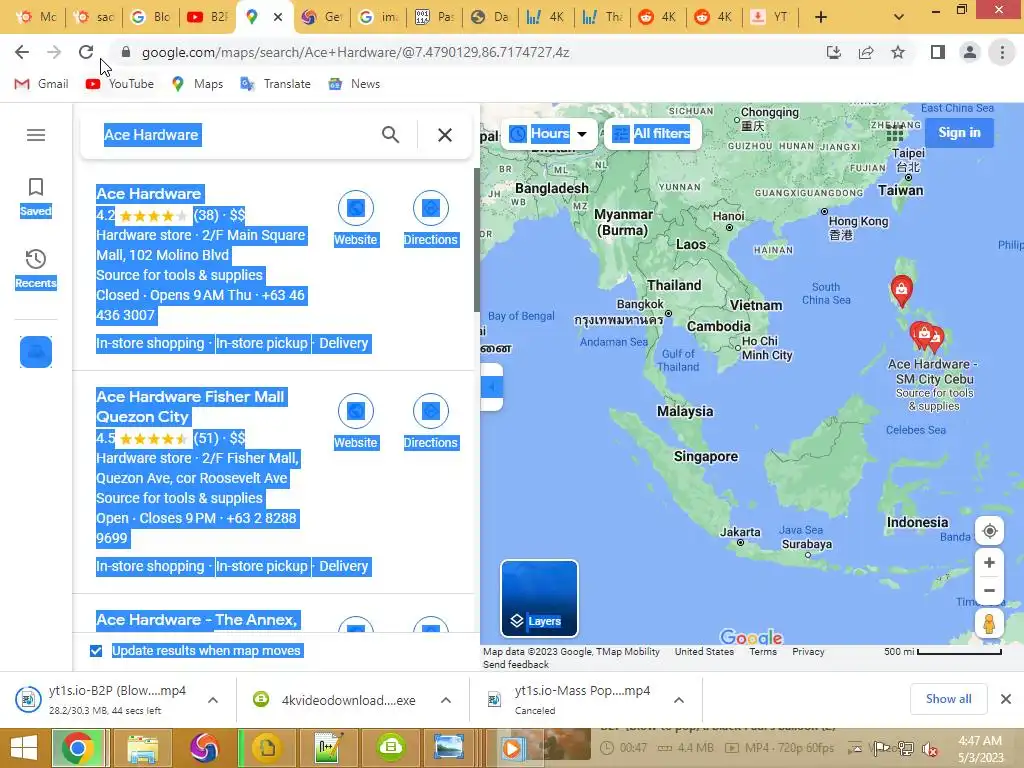Click the Ace Hardware search field

pos(235,135)
